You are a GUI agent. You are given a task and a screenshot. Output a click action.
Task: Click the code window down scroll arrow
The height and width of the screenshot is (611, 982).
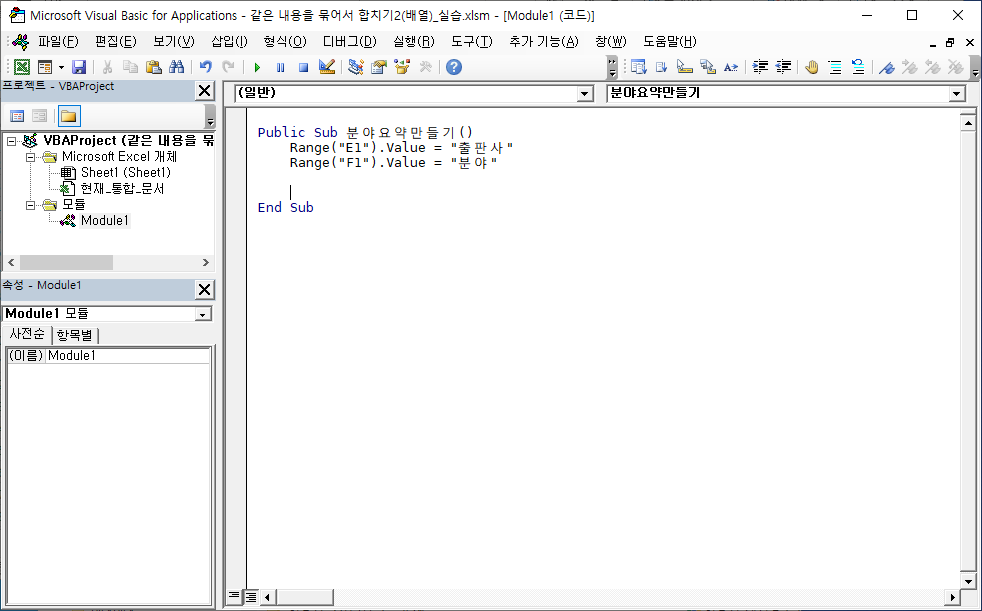coord(968,581)
